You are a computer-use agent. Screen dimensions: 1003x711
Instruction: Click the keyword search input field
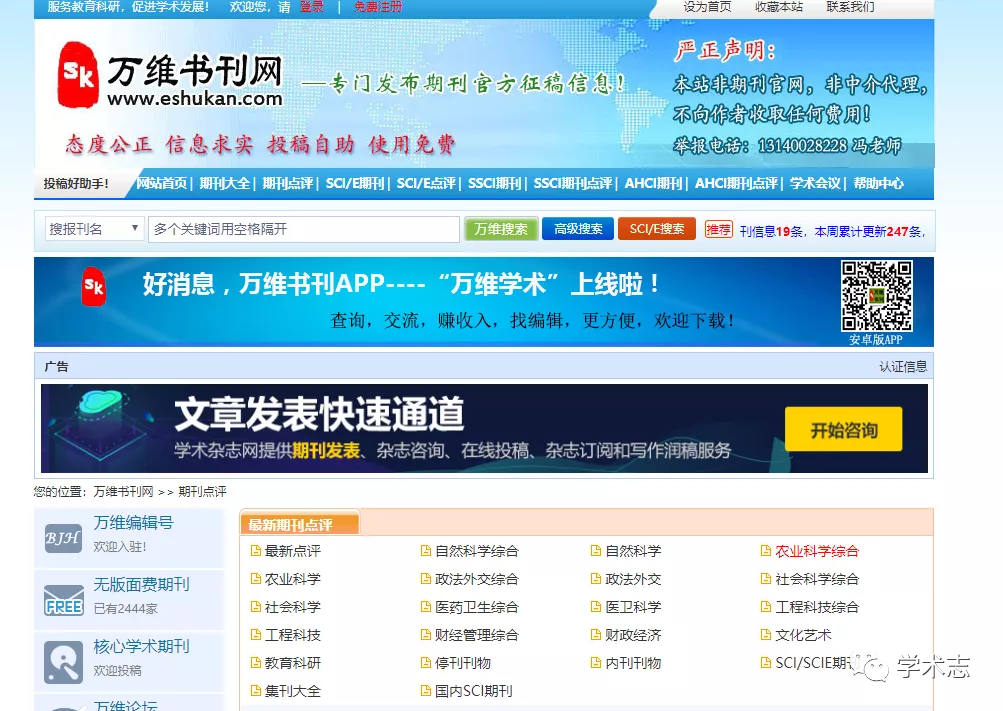click(x=304, y=229)
